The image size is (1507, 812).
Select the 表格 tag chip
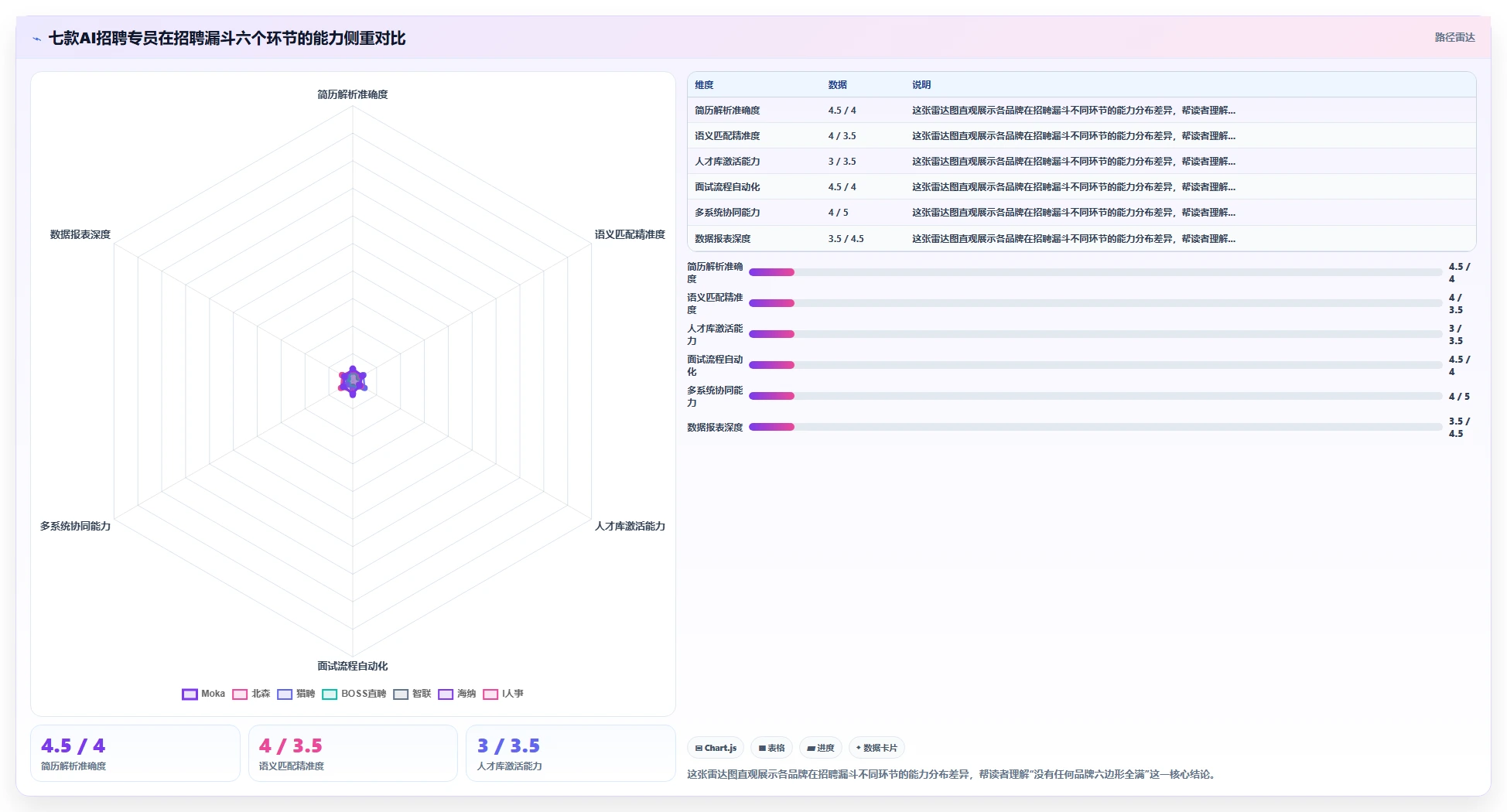click(x=771, y=748)
